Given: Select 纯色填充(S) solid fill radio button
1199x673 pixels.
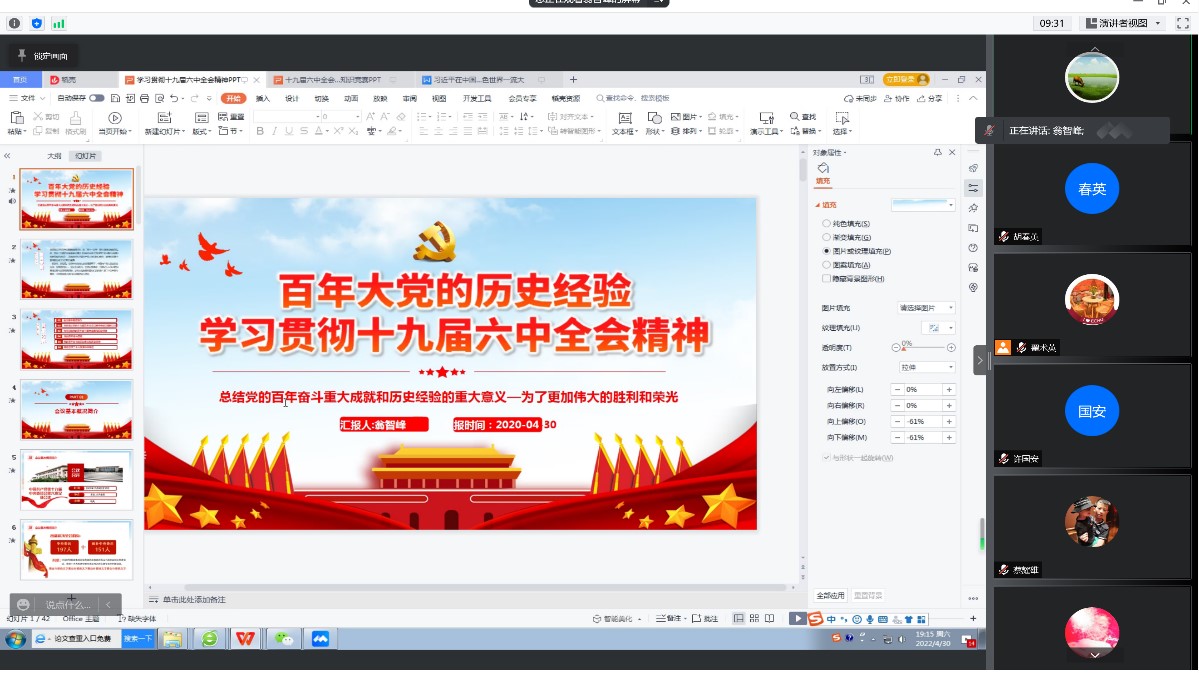Looking at the screenshot, I should [x=826, y=224].
